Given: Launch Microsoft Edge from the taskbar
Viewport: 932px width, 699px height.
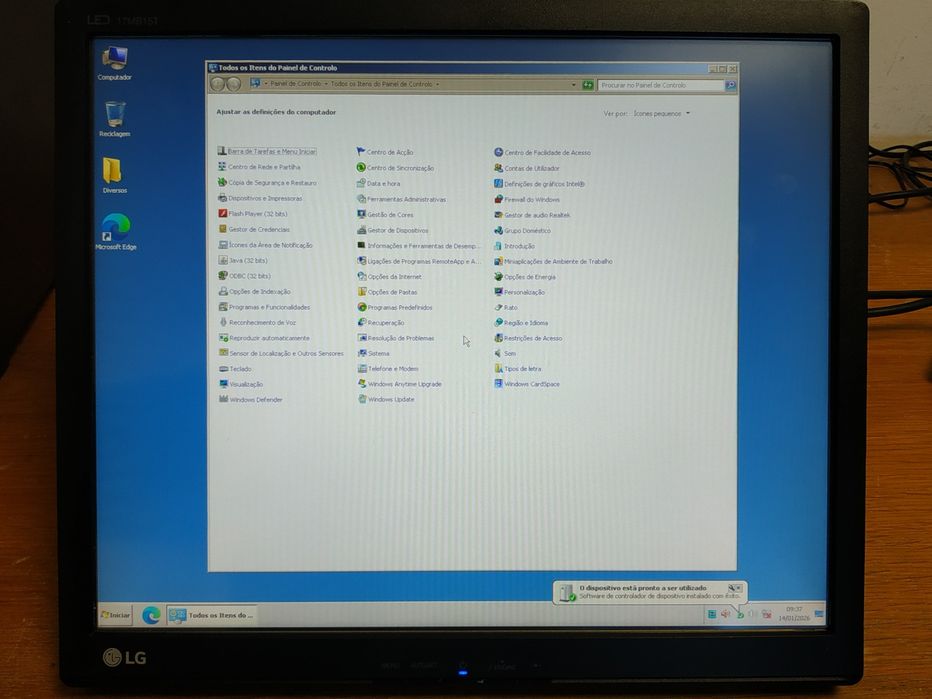Looking at the screenshot, I should (x=151, y=615).
